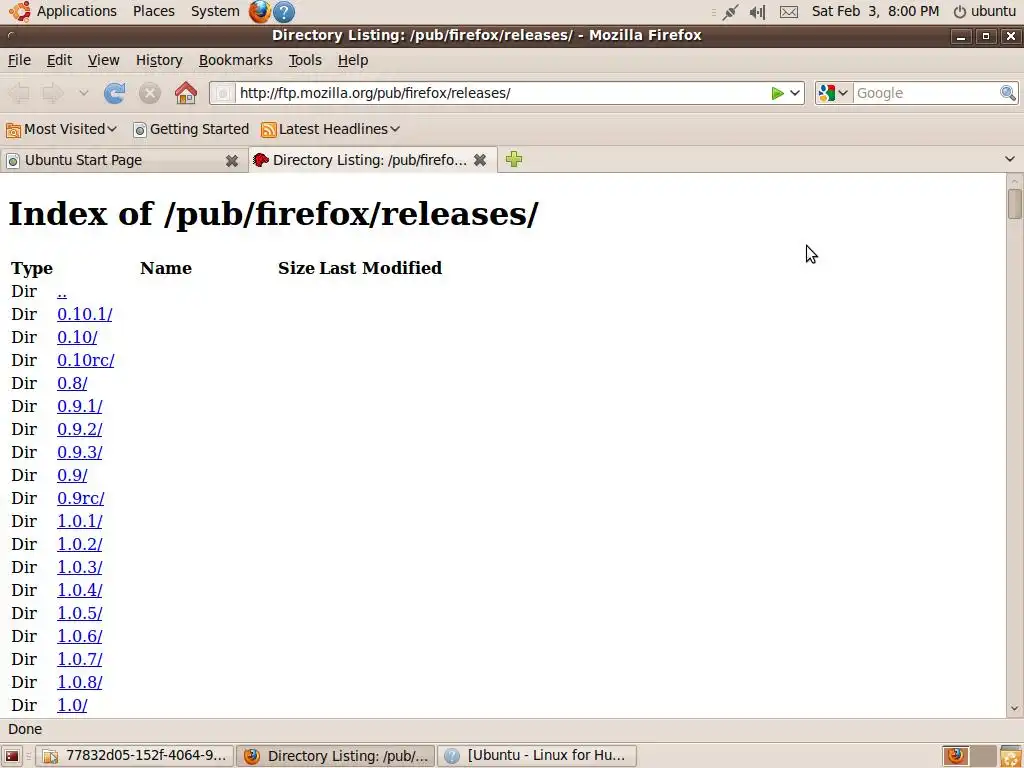Click the scrollbar up arrow
1024x768 pixels.
(1014, 180)
